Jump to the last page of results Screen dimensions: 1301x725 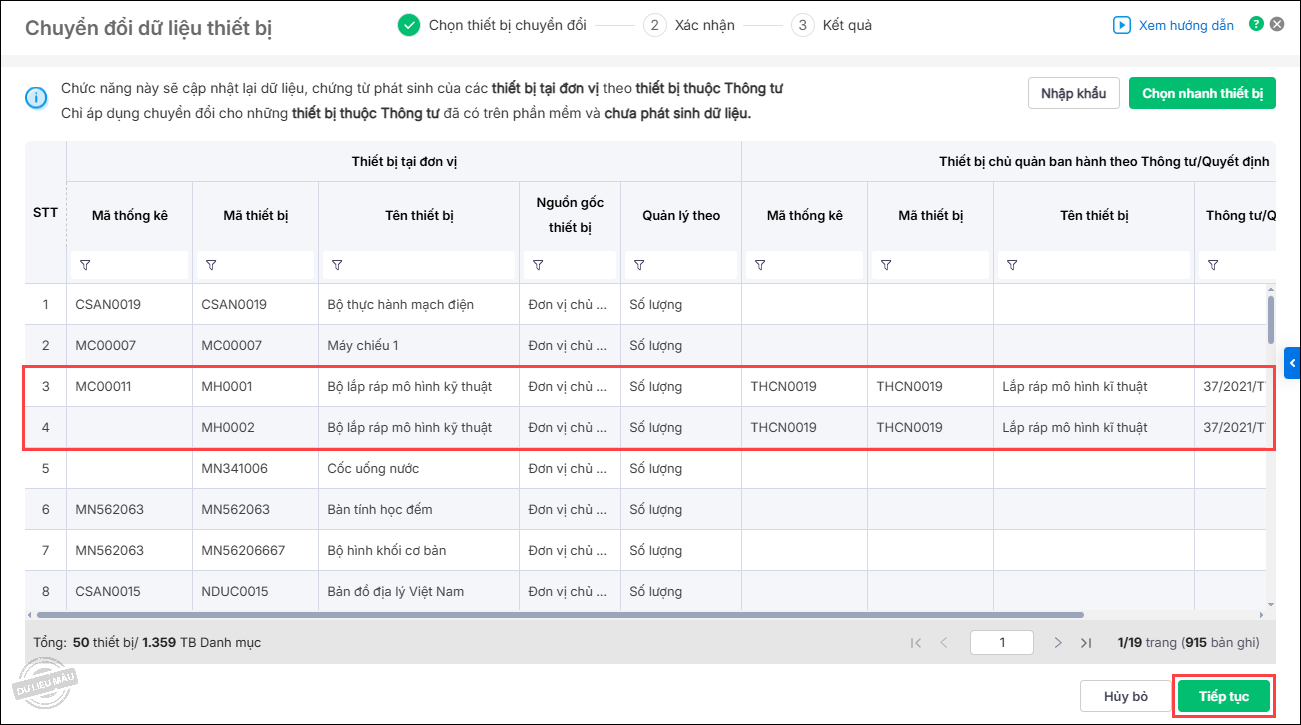(x=1086, y=643)
